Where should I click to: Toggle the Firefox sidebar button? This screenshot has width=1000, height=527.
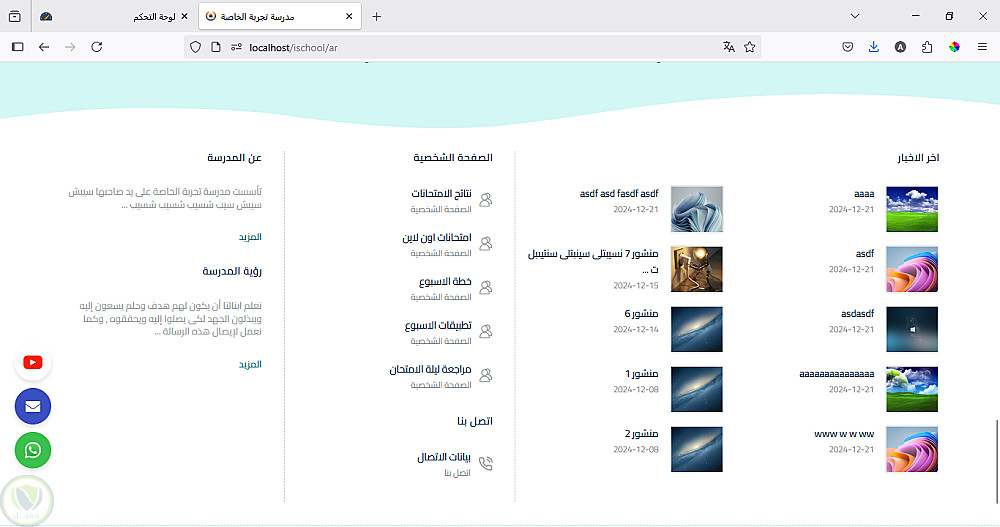tap(18, 47)
